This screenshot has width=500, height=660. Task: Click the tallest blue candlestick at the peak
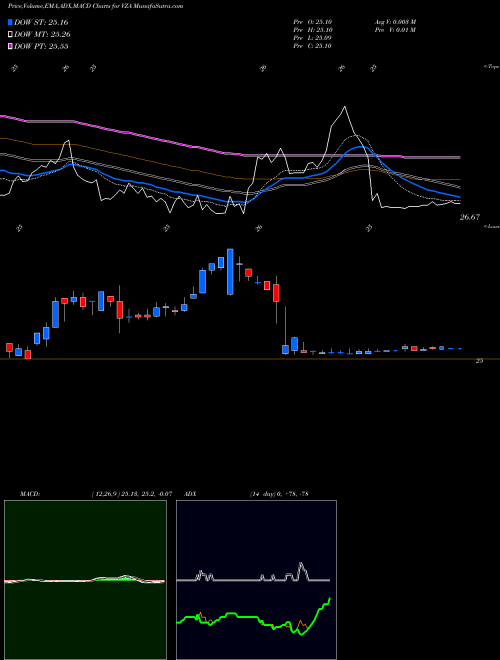click(230, 271)
